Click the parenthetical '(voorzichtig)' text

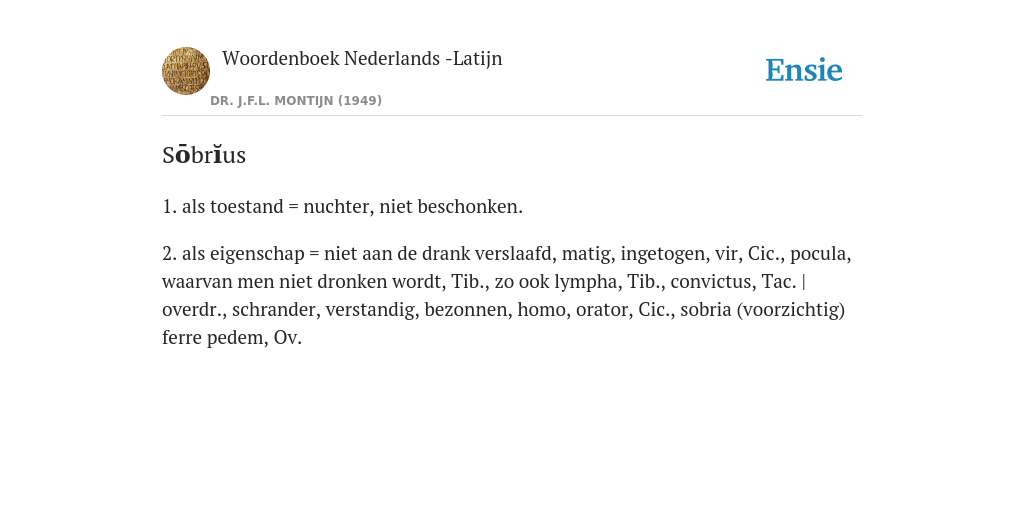791,310
